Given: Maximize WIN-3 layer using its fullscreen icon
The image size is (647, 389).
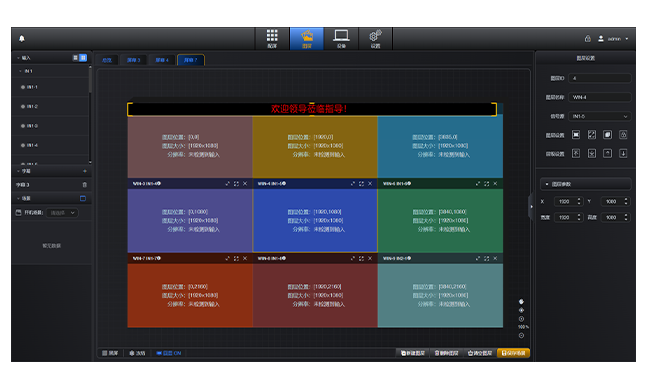Looking at the screenshot, I should tap(236, 184).
